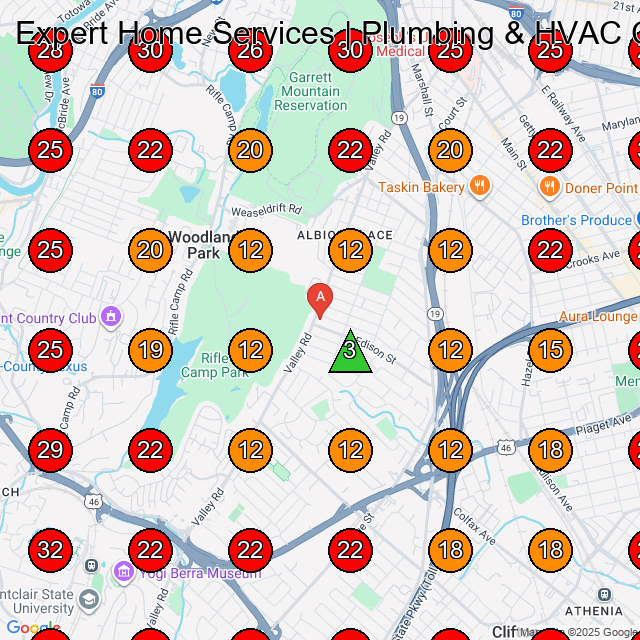Image resolution: width=640 pixels, height=640 pixels.
Task: Select the green triangle ranked 3
Action: click(x=350, y=353)
